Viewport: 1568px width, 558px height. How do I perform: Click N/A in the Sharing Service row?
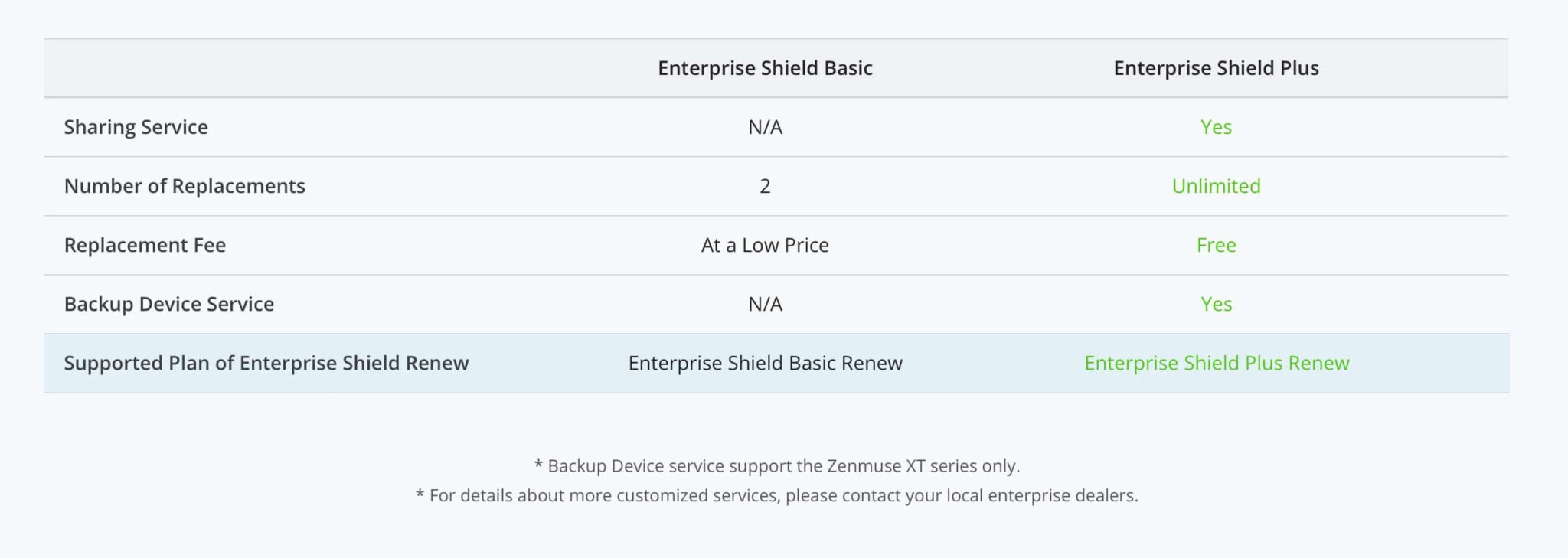(765, 127)
